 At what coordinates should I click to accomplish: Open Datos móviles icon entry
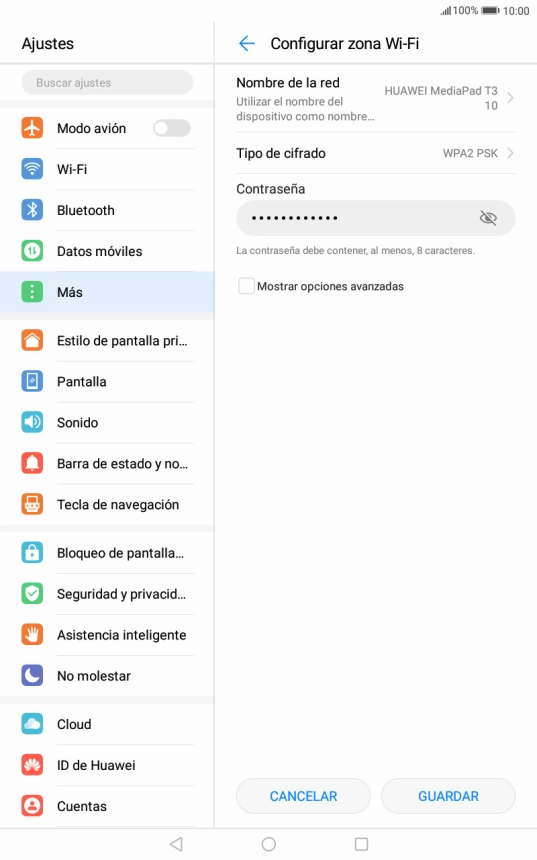coord(32,251)
